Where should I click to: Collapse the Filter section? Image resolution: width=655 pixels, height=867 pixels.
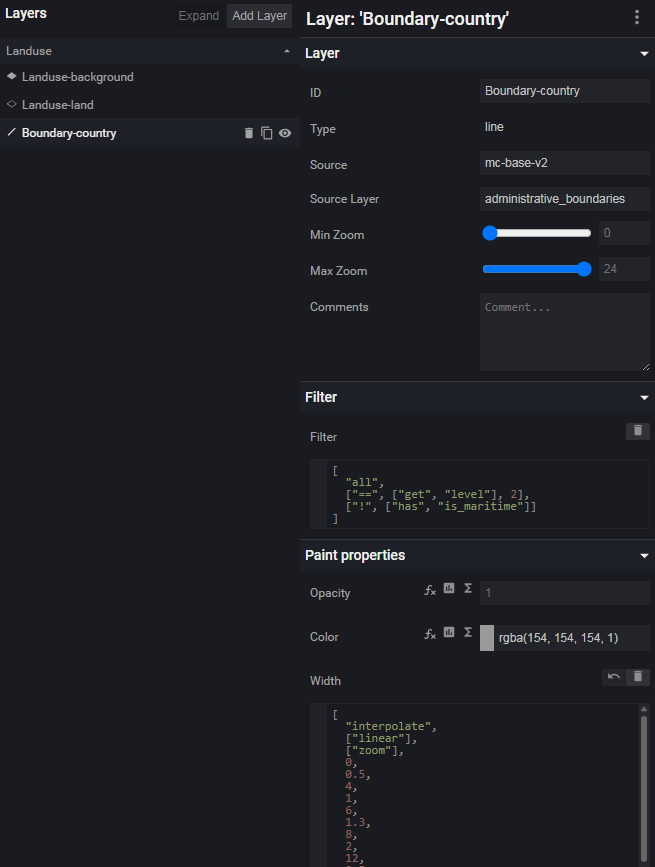644,397
